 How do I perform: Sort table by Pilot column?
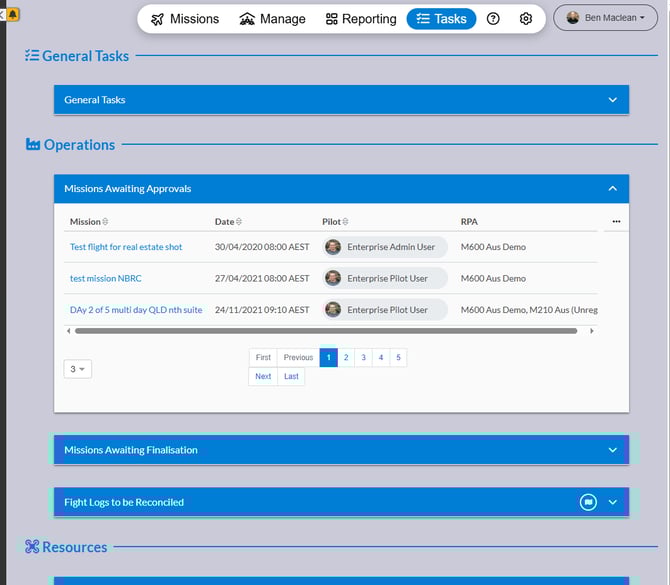(345, 222)
